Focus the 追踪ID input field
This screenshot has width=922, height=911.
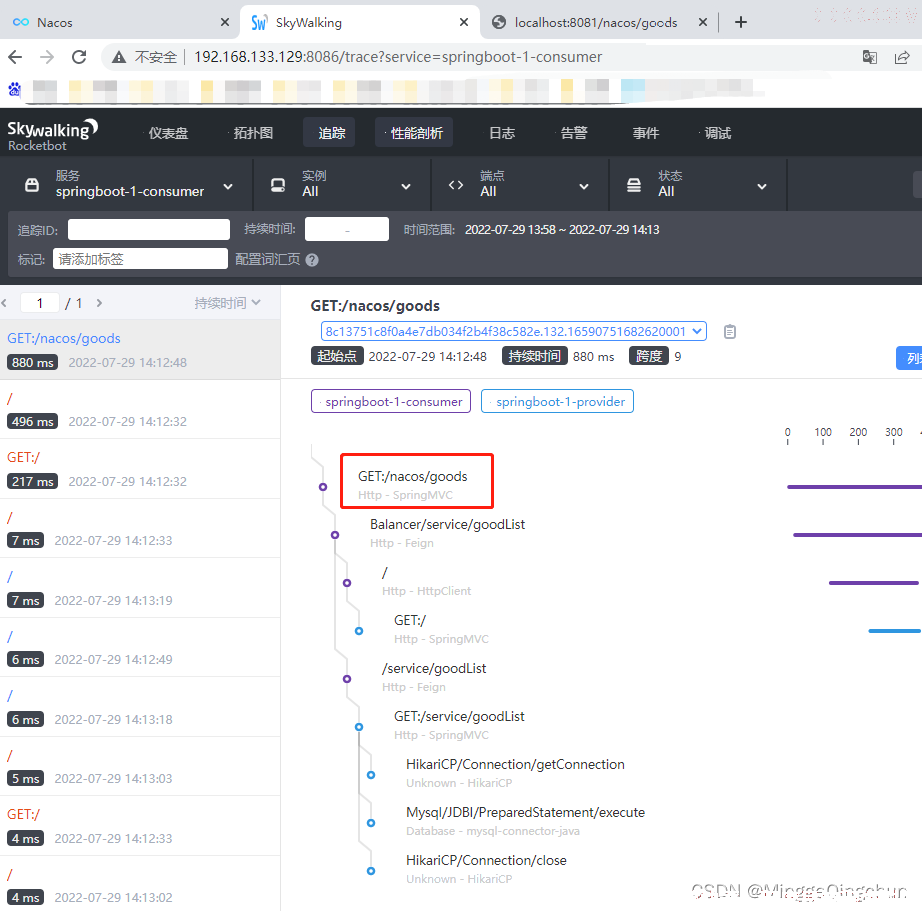pyautogui.click(x=149, y=229)
